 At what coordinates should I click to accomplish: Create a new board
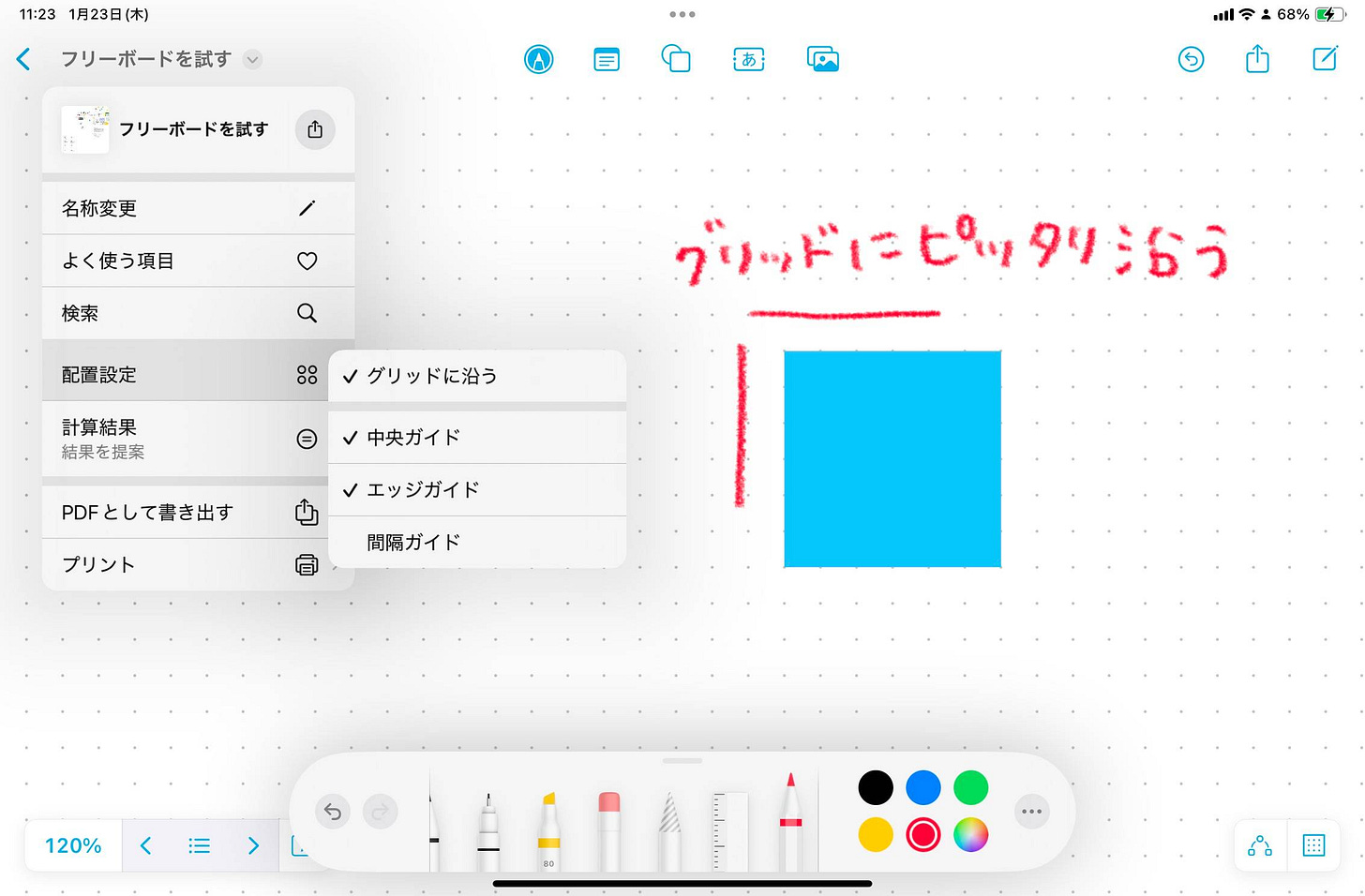(x=1325, y=58)
